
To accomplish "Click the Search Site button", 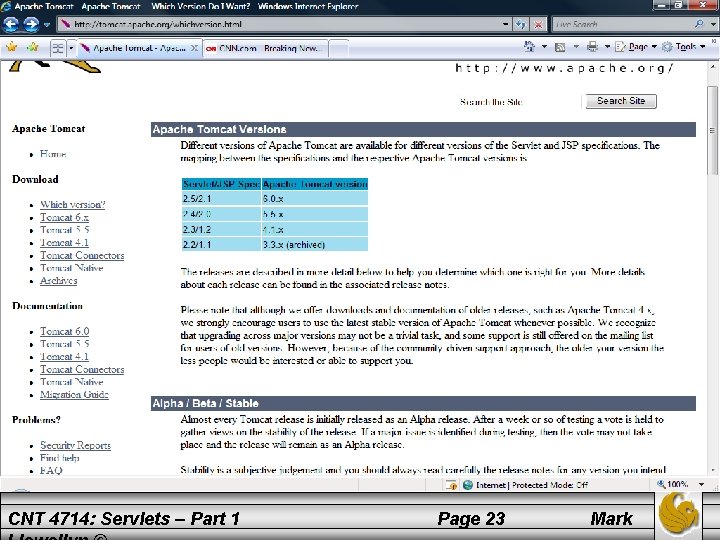I will (x=621, y=101).
